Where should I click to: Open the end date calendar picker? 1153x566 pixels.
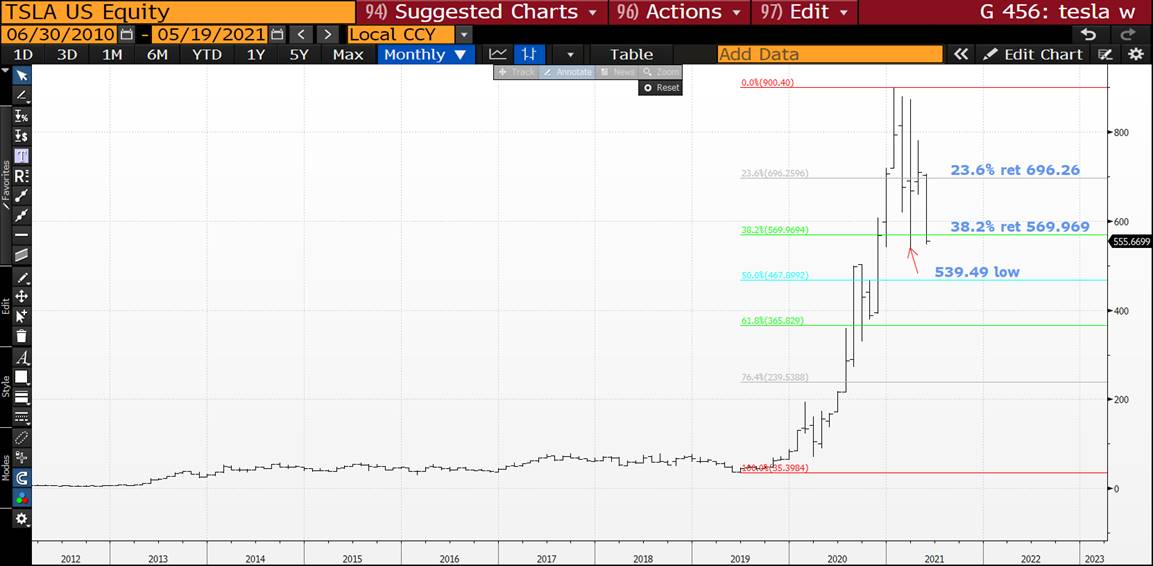[x=276, y=35]
